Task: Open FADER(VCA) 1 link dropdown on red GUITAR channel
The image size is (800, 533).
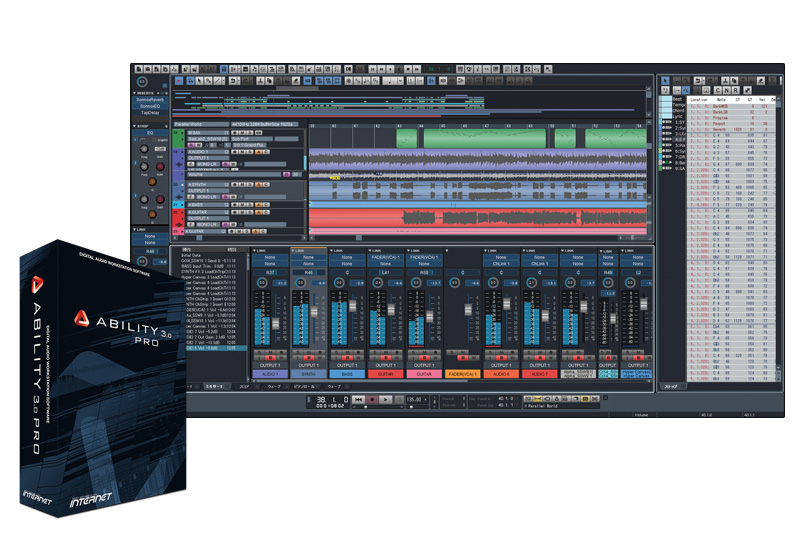Action: [385, 257]
